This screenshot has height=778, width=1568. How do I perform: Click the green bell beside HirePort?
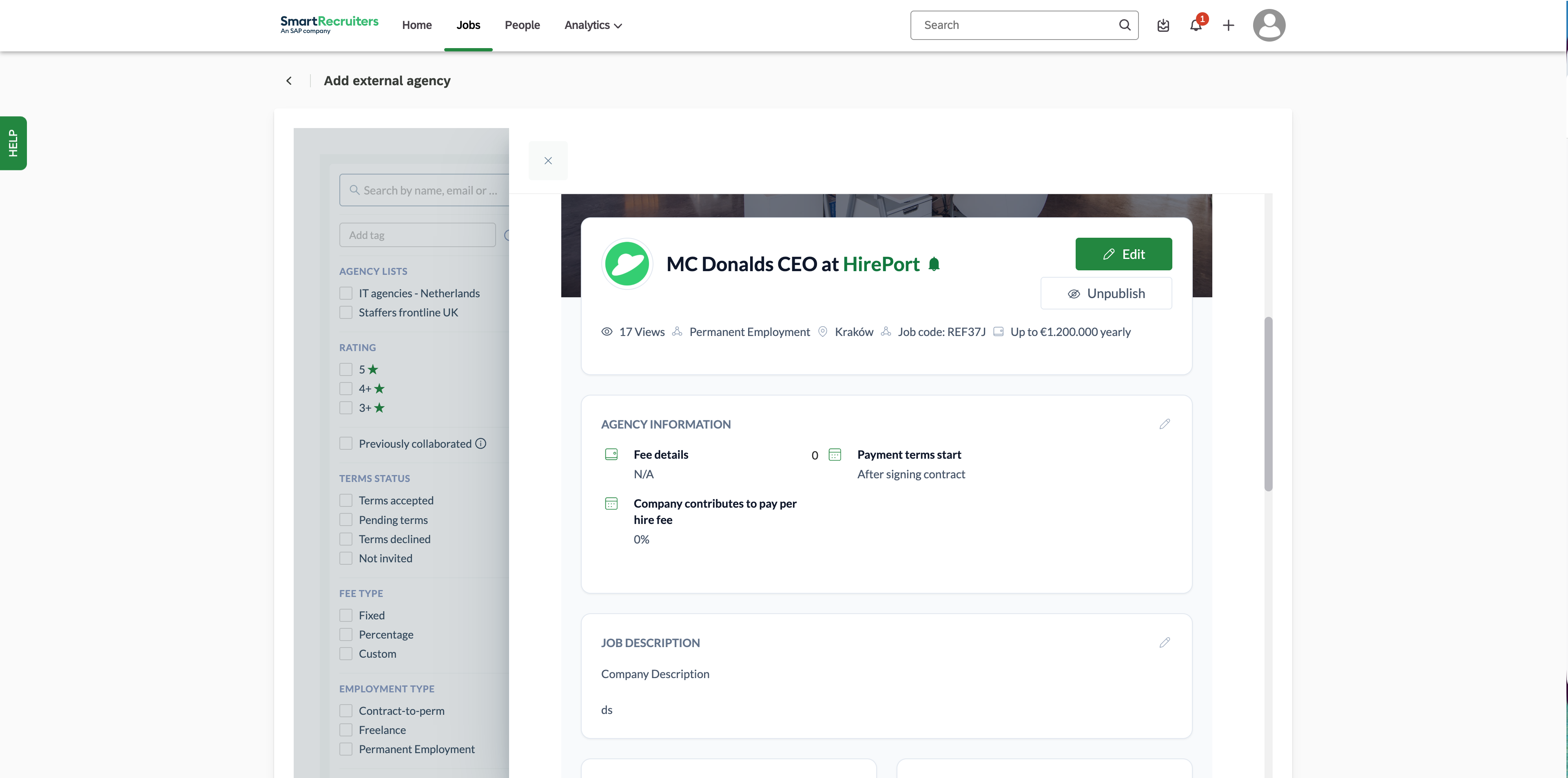point(935,264)
